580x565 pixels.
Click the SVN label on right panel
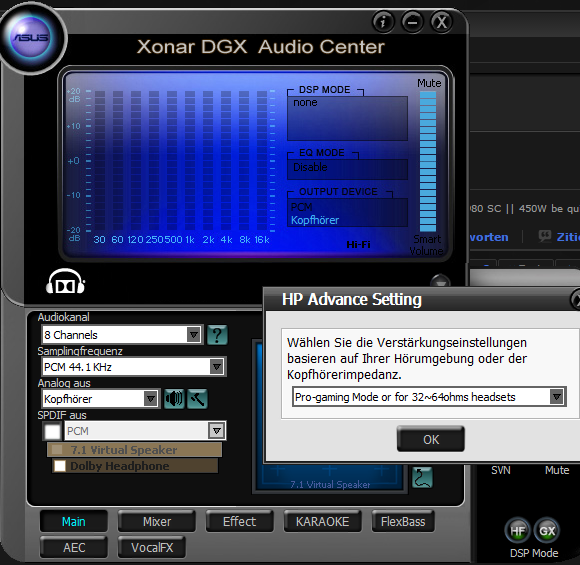(x=500, y=470)
